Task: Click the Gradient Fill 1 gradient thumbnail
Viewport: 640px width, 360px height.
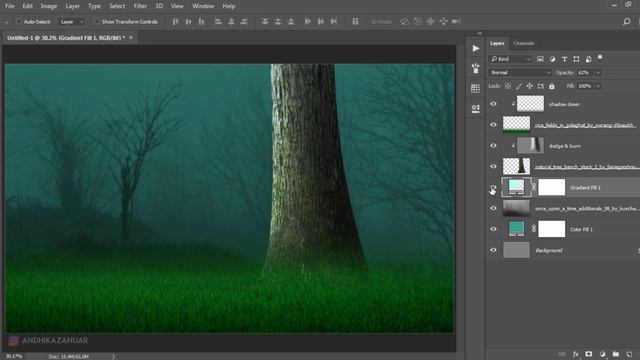Action: coord(516,187)
